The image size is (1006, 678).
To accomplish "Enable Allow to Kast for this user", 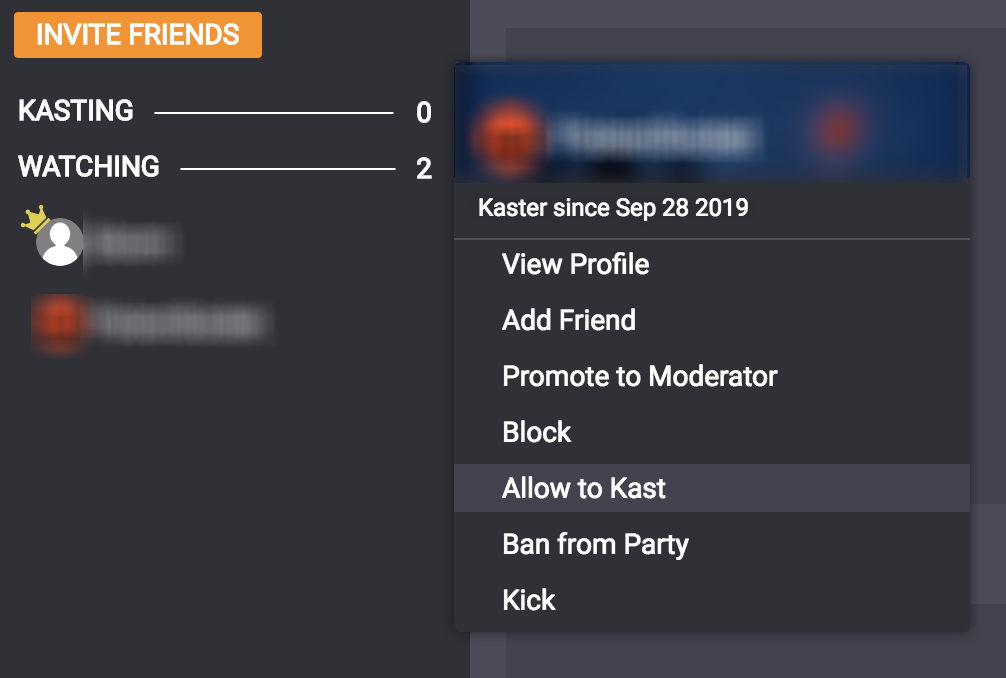I will pyautogui.click(x=584, y=488).
